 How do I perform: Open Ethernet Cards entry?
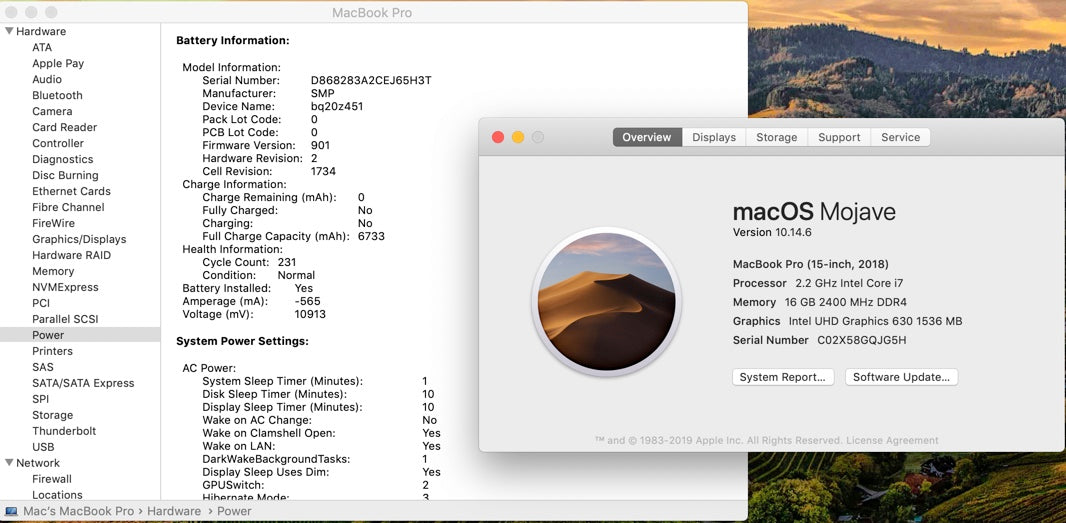tap(71, 191)
